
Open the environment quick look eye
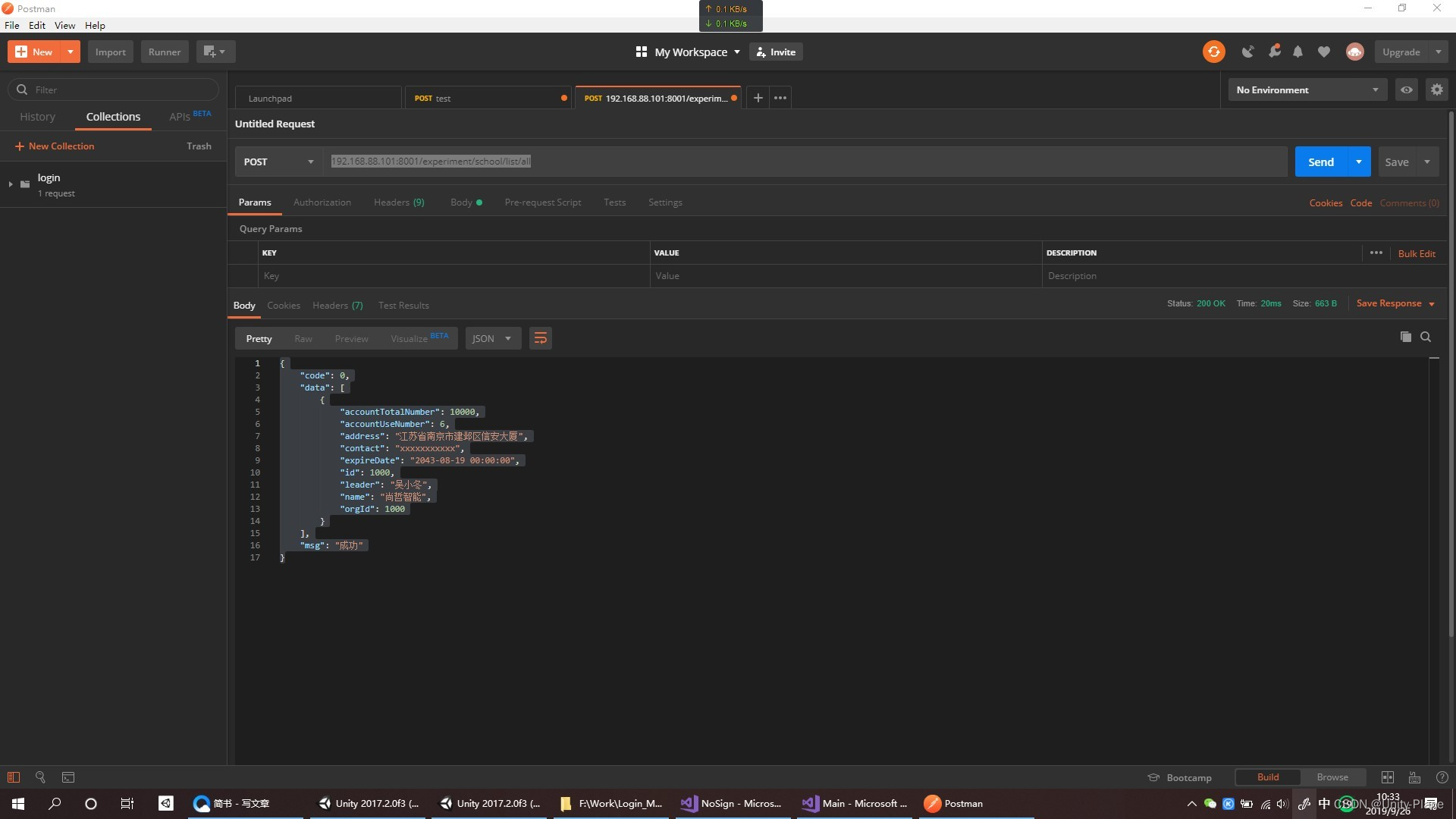pyautogui.click(x=1407, y=89)
